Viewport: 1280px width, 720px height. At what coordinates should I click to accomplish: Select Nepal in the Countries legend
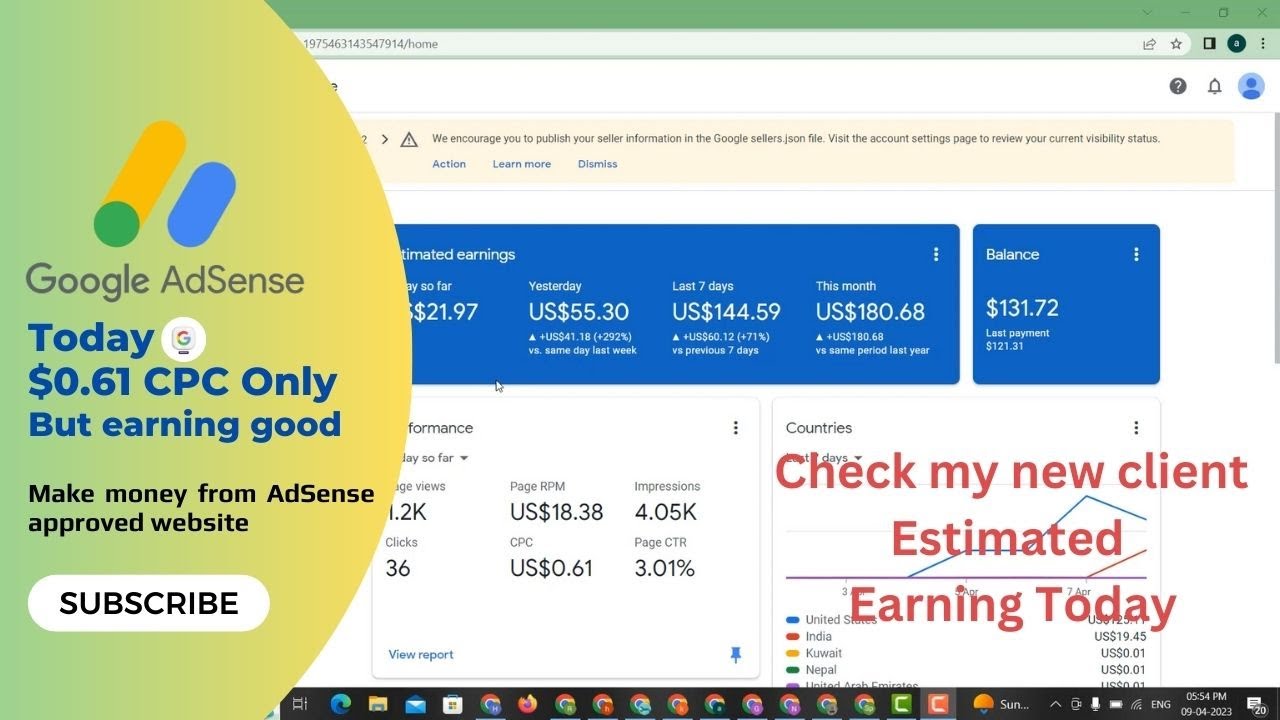(821, 670)
